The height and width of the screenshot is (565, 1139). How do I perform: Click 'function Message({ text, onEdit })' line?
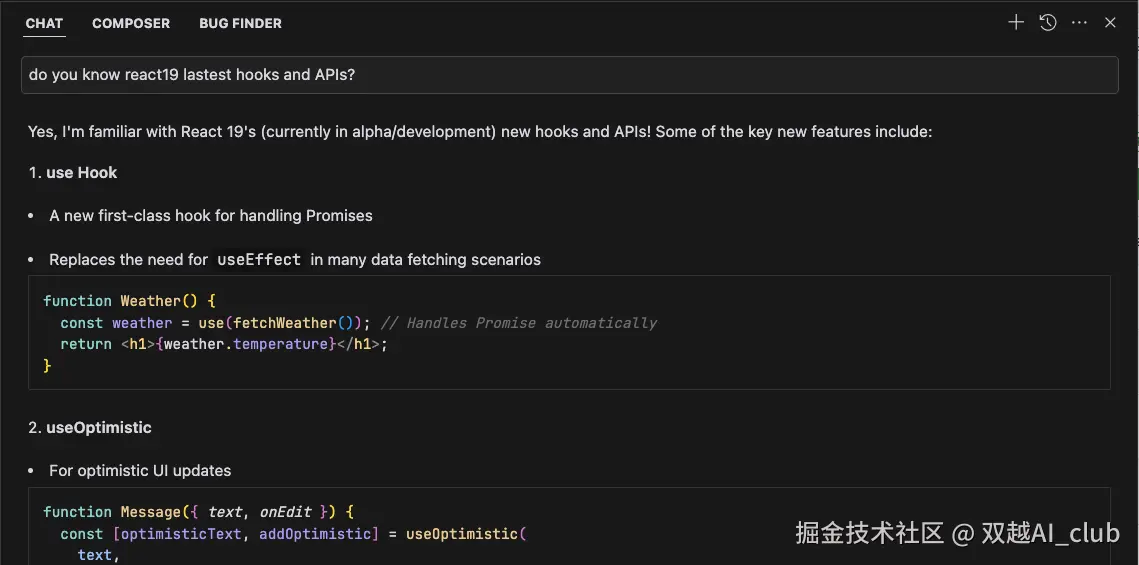click(198, 512)
